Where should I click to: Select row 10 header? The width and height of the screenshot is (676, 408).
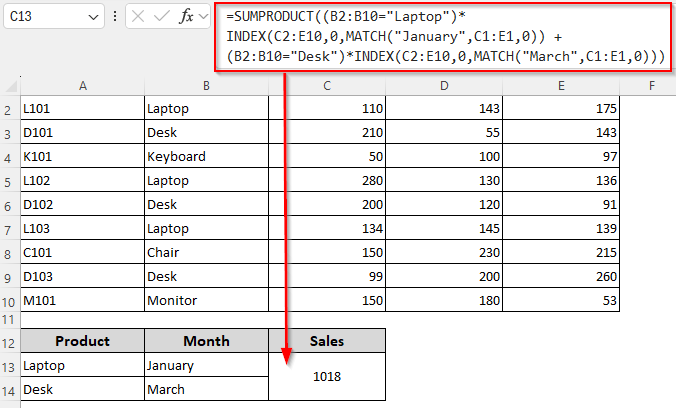[8, 302]
